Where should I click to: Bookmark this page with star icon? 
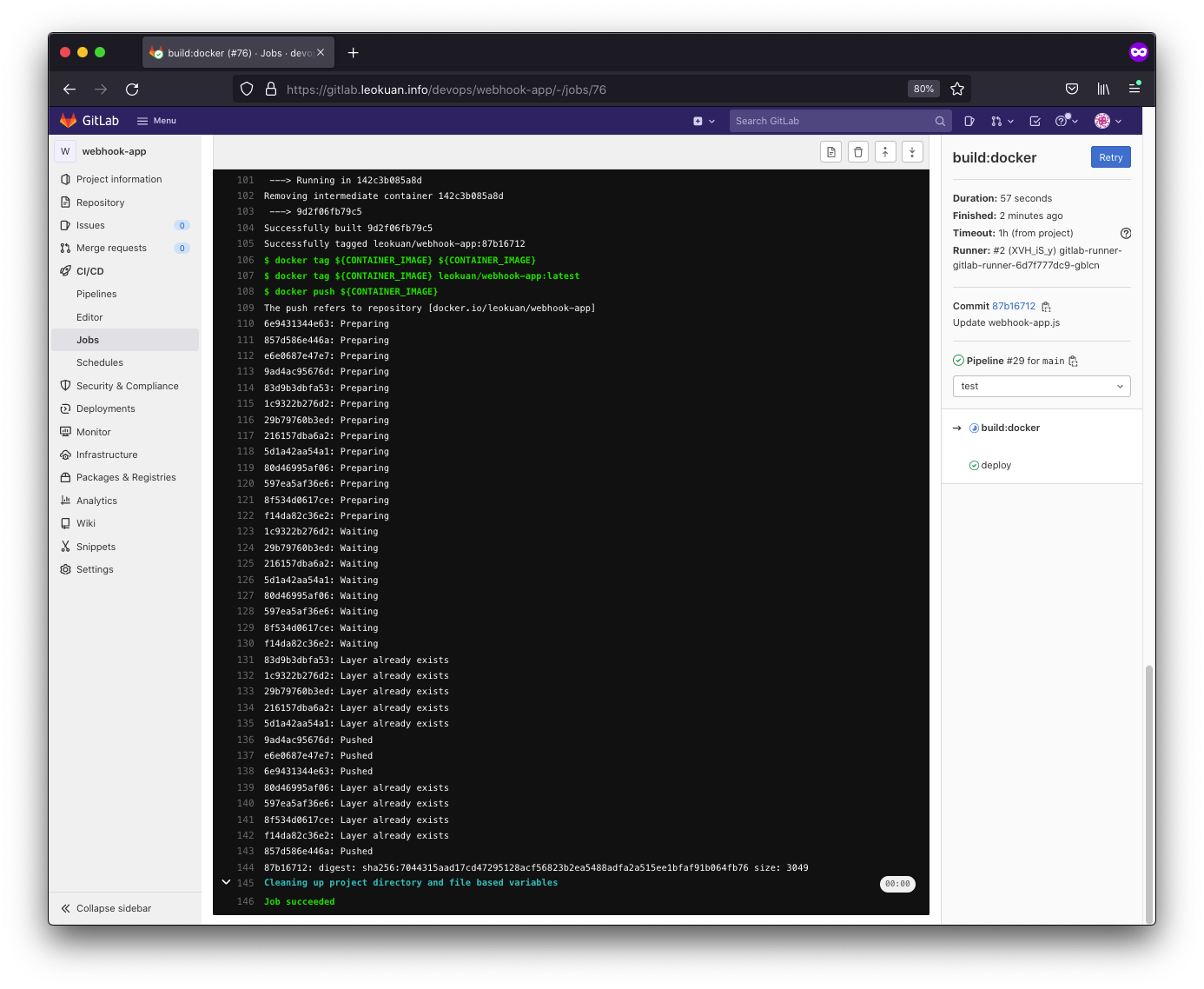pos(957,90)
